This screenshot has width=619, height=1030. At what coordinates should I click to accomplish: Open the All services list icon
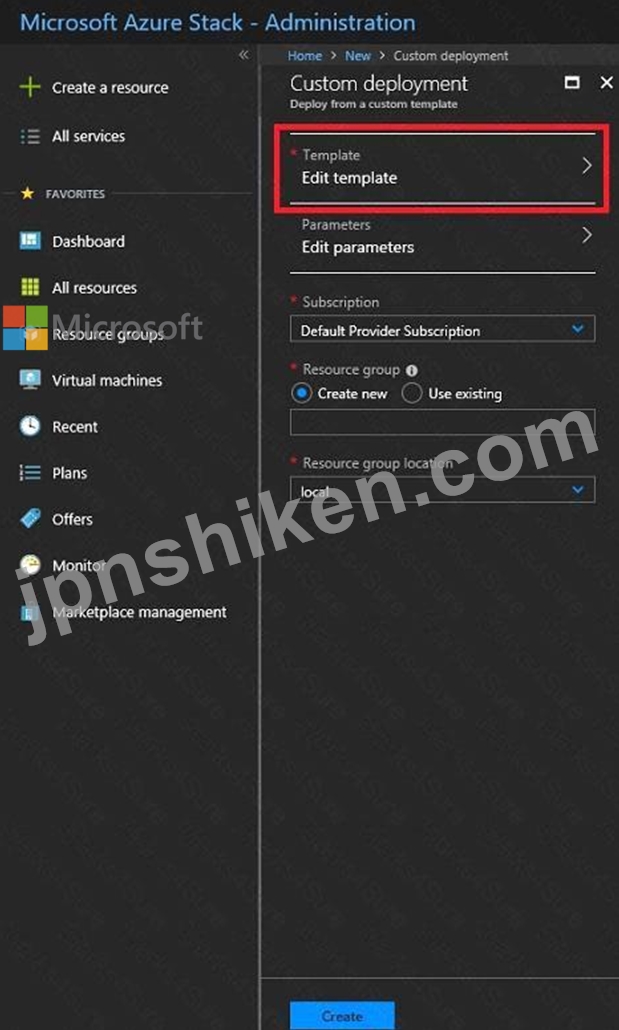30,137
